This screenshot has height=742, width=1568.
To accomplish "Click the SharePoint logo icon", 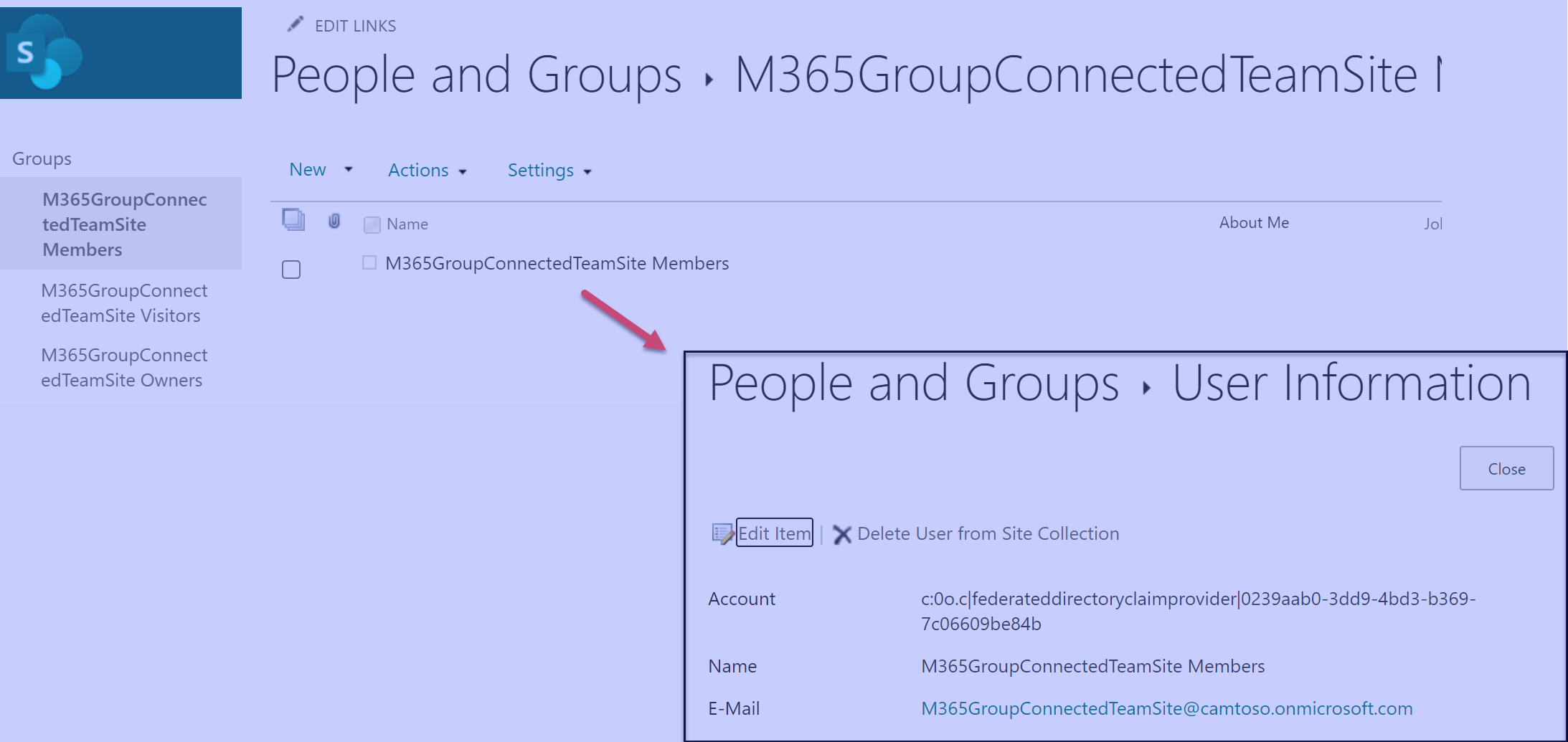I will point(44,53).
